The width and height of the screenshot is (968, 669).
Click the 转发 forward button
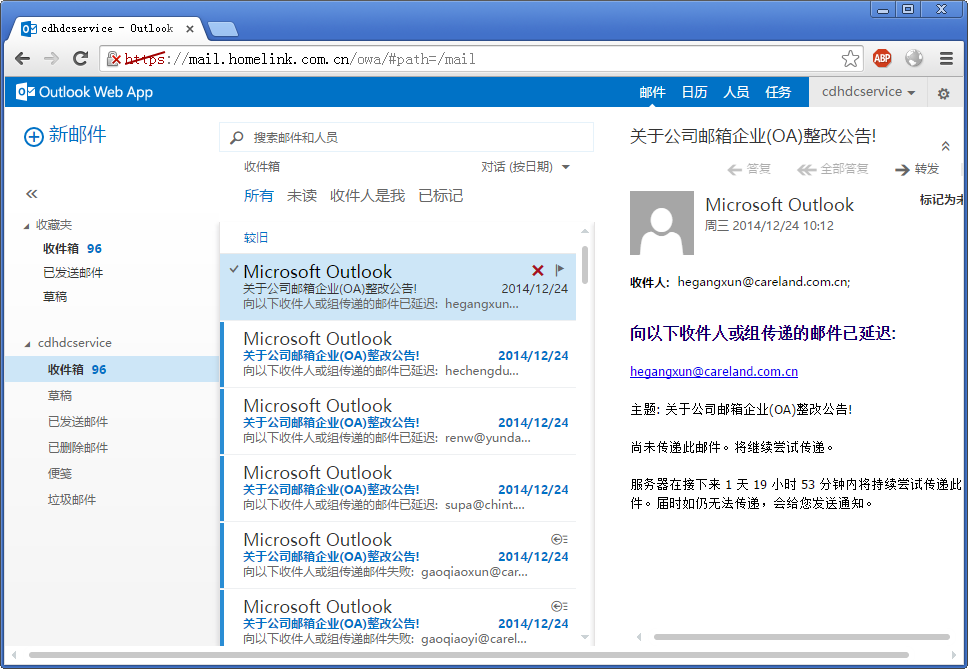coord(917,169)
